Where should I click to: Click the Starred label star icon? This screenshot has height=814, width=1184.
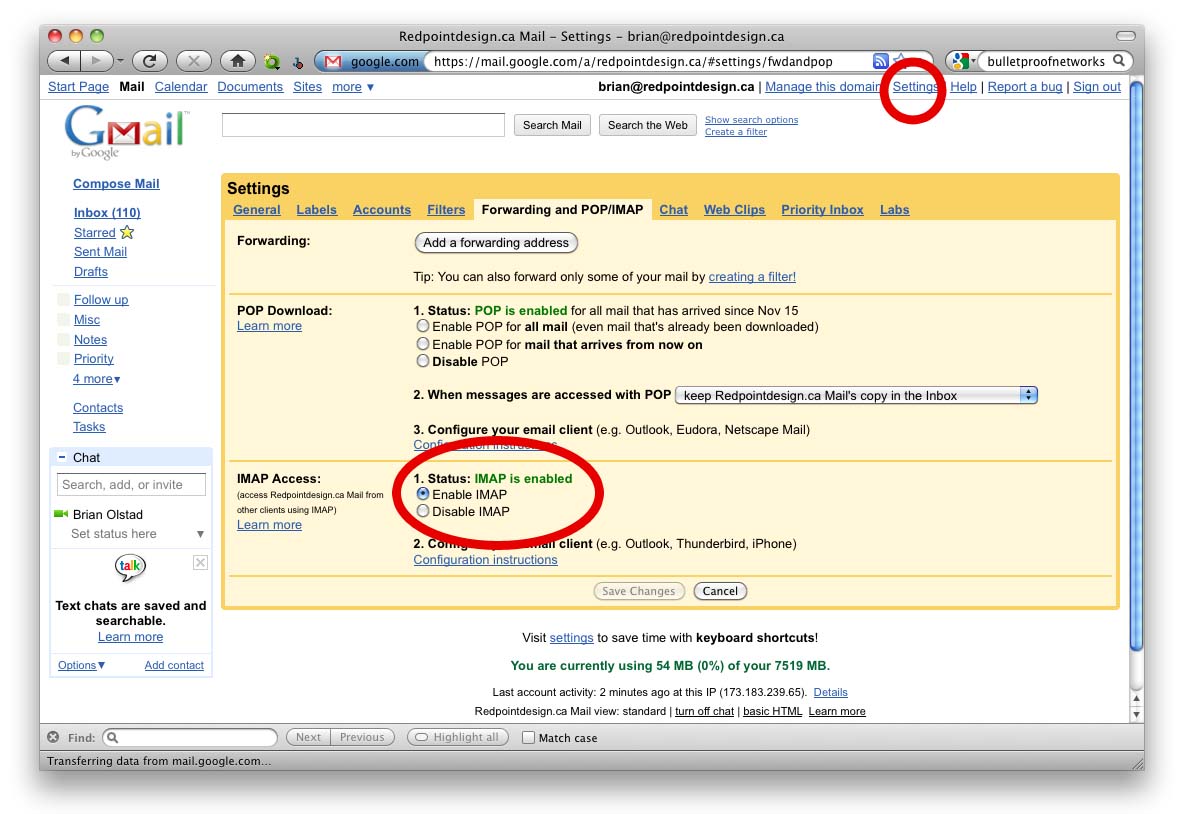coord(127,232)
